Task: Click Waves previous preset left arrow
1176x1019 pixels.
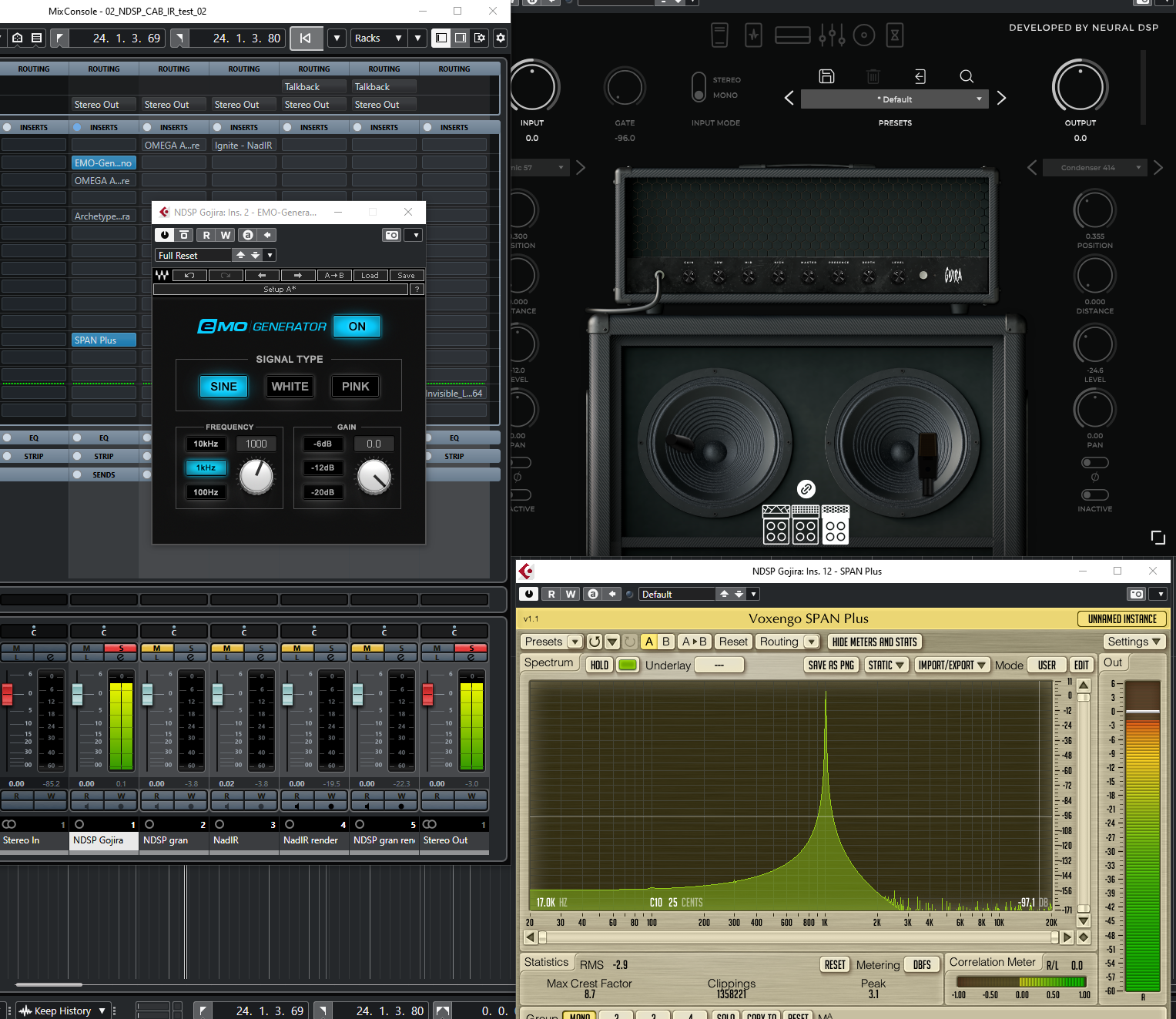Action: tap(262, 275)
